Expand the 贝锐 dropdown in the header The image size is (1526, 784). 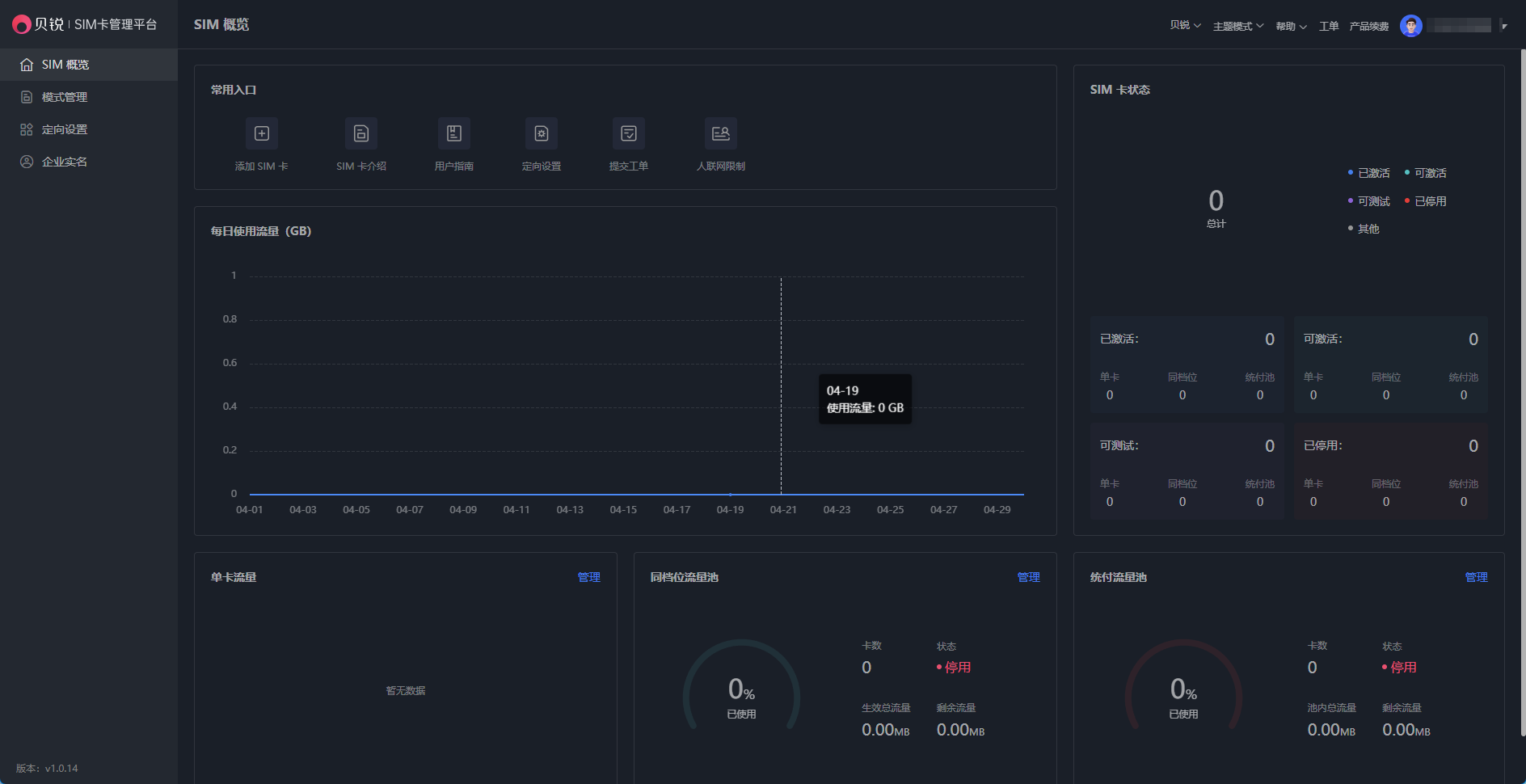pos(1185,26)
